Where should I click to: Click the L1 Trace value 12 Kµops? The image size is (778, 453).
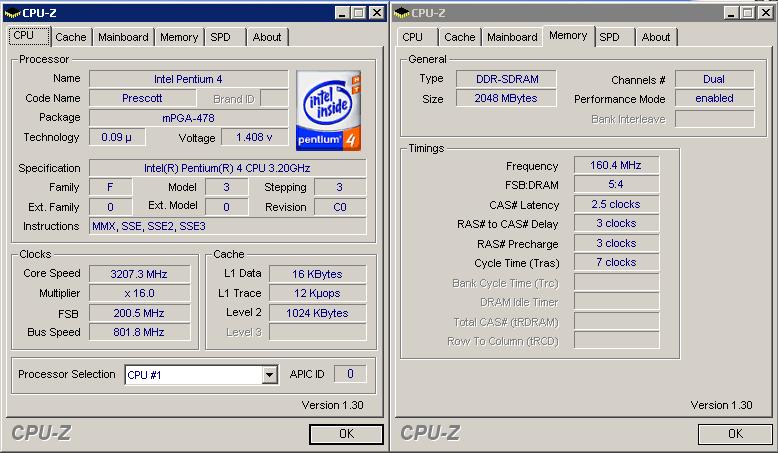click(318, 293)
